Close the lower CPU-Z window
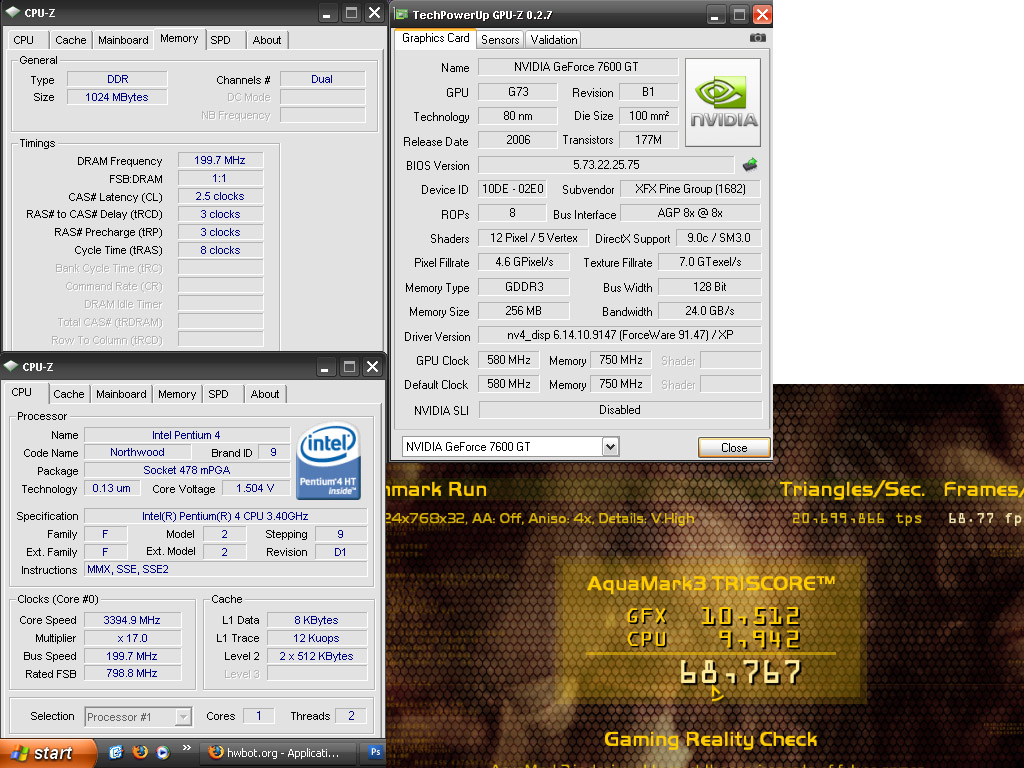 pos(372,366)
